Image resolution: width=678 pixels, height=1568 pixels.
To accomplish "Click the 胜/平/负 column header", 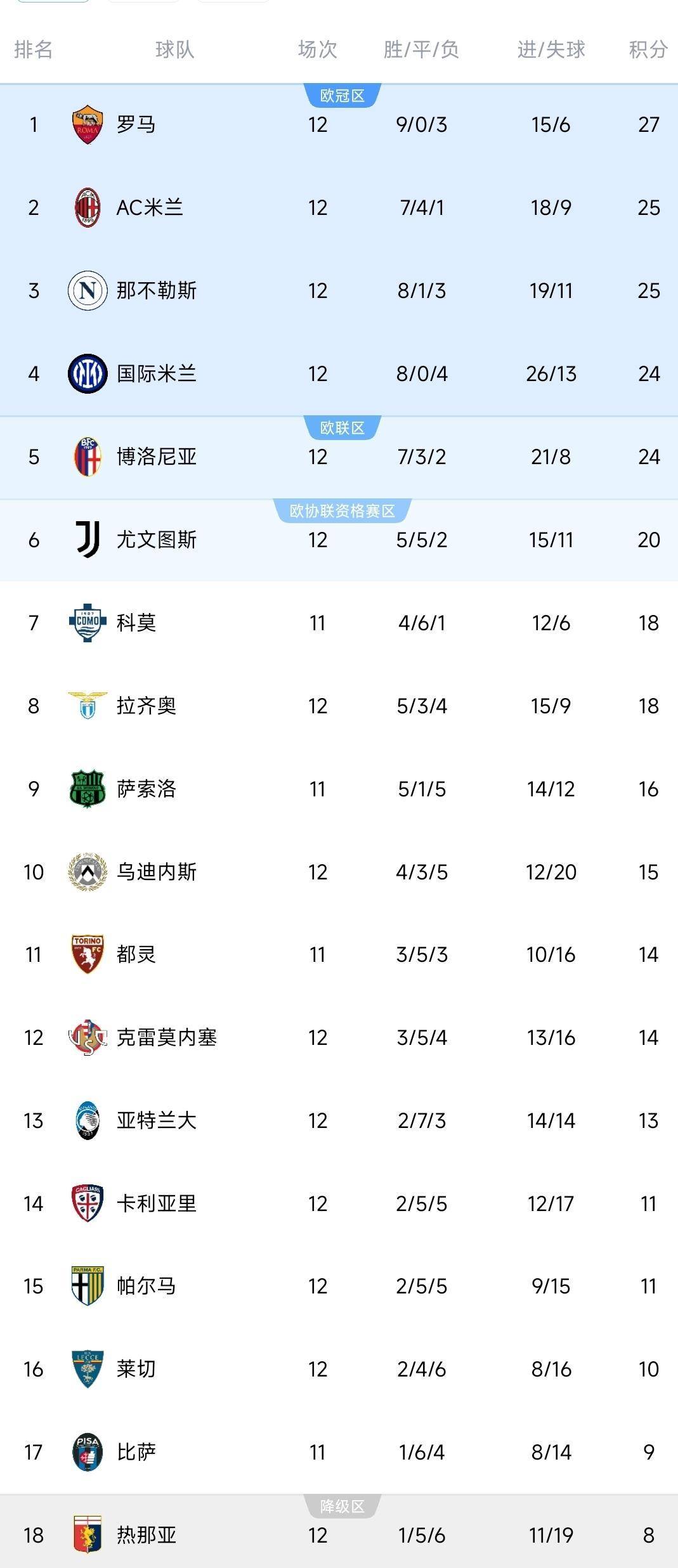I will [421, 49].
